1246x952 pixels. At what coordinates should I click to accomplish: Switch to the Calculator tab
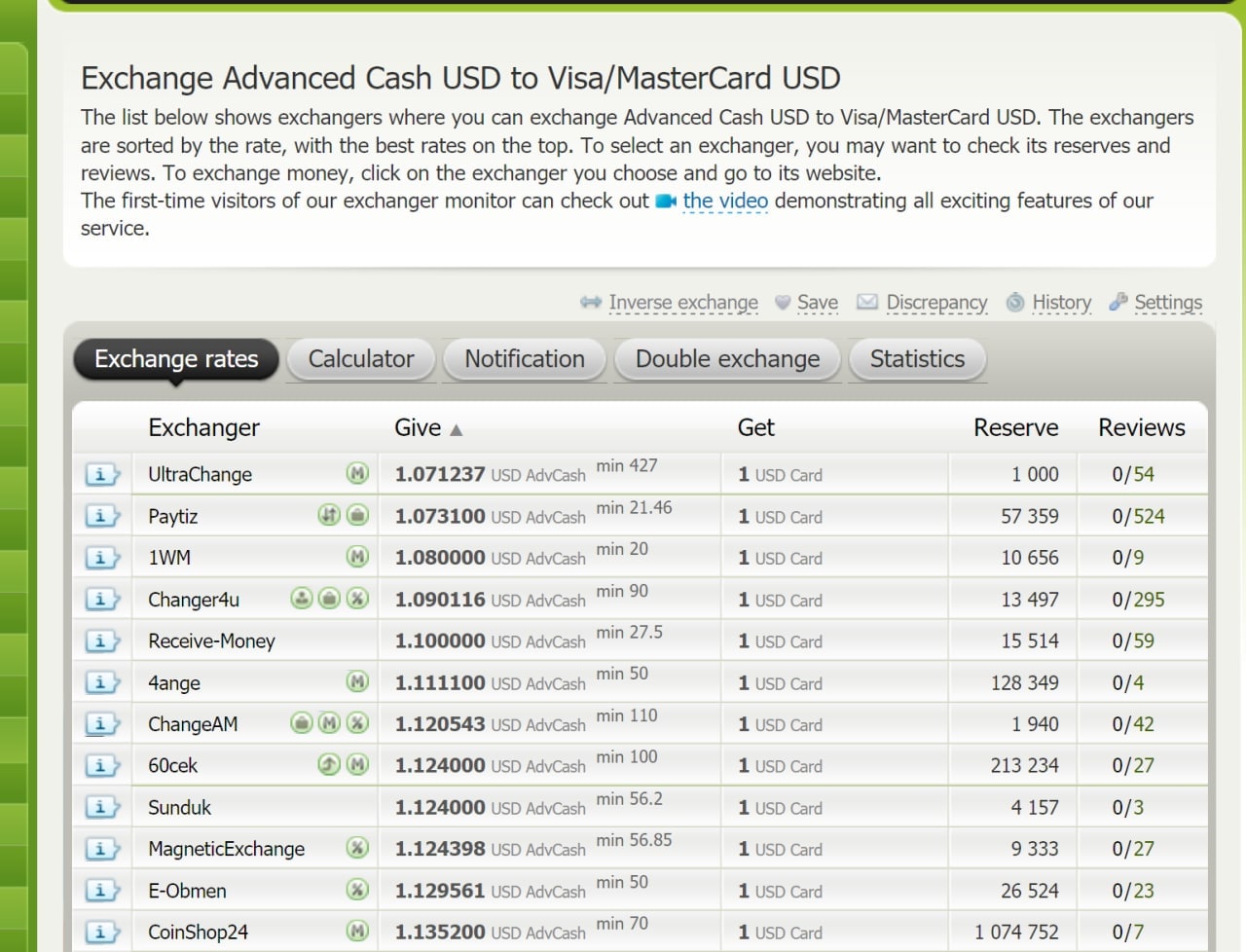[361, 359]
